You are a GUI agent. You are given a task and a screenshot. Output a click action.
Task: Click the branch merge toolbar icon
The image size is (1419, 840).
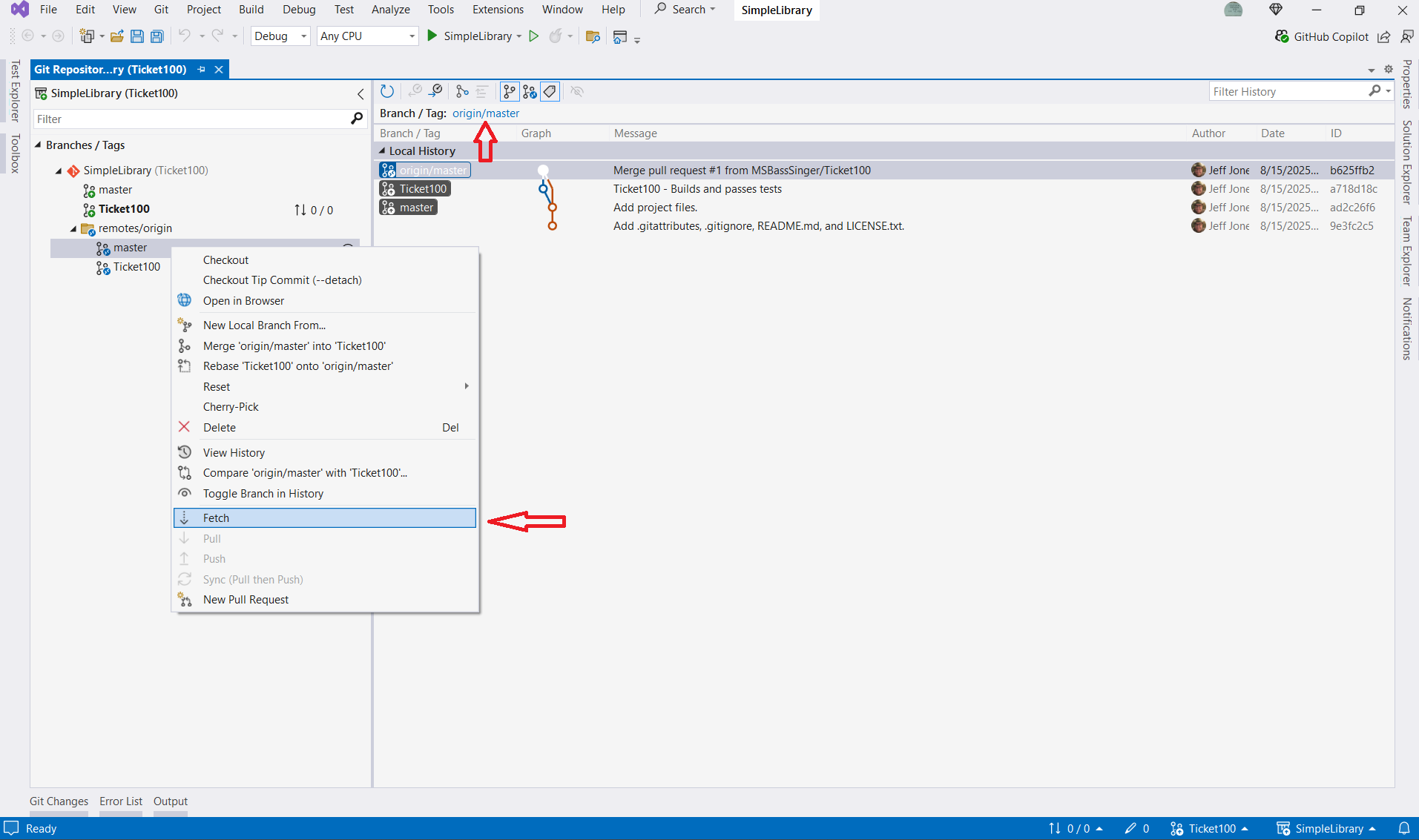(x=462, y=91)
